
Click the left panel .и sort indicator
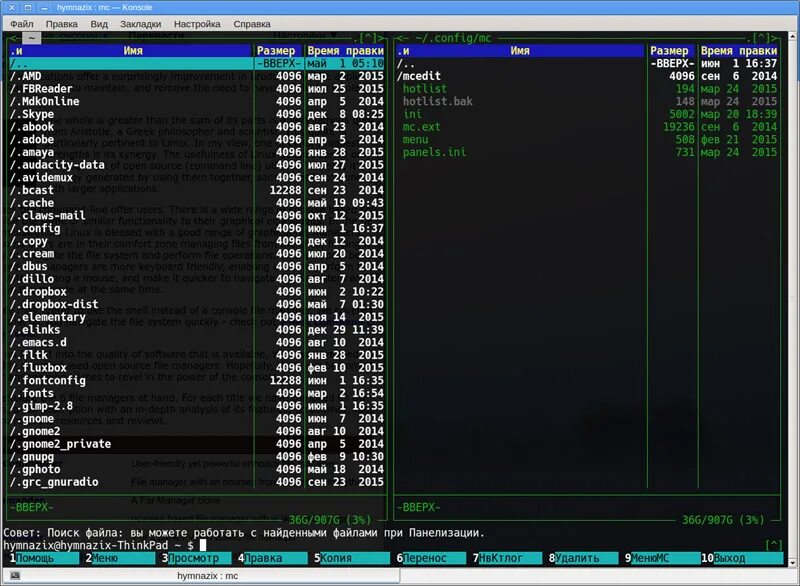(x=16, y=50)
